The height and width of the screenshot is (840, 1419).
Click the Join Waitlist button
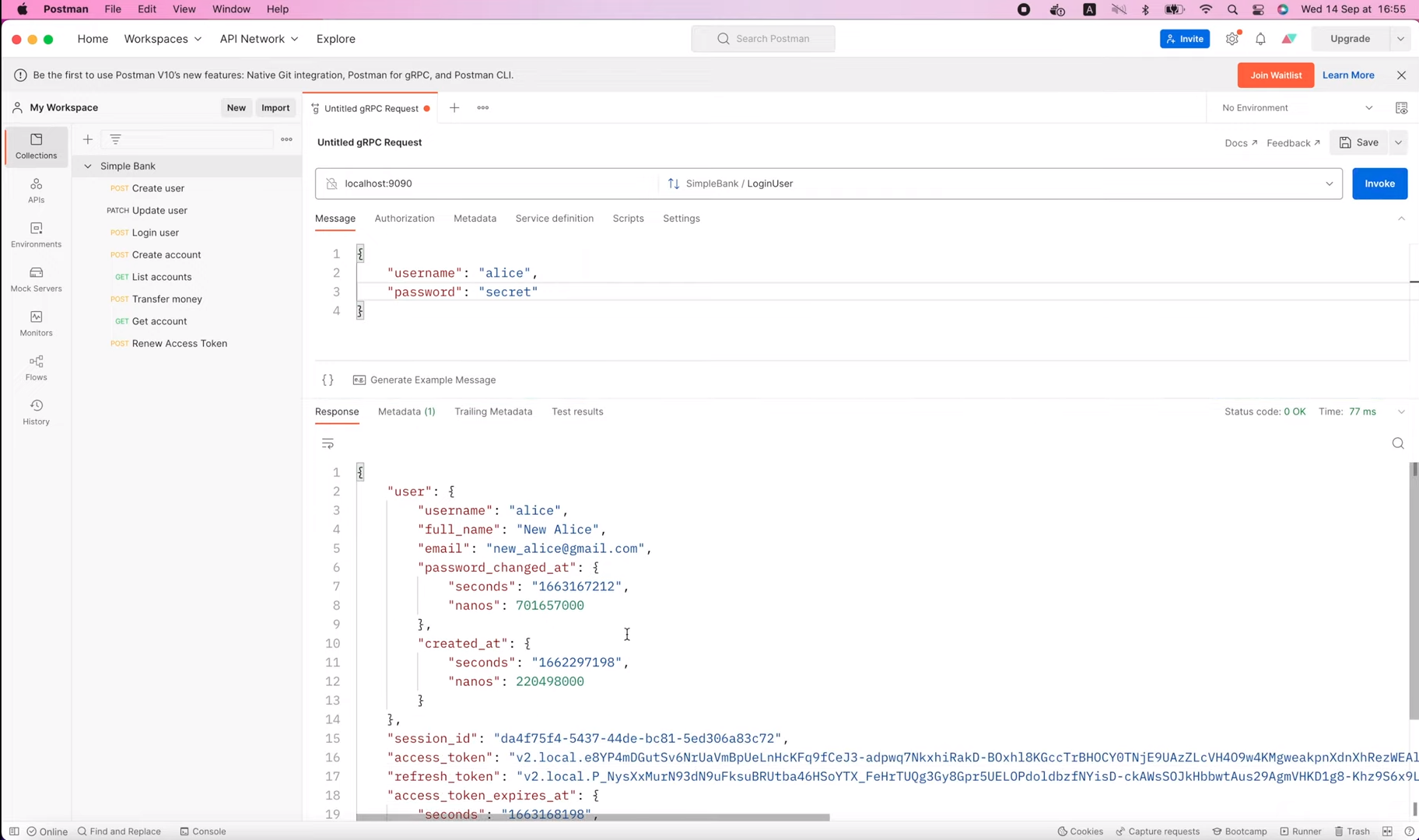coord(1276,75)
